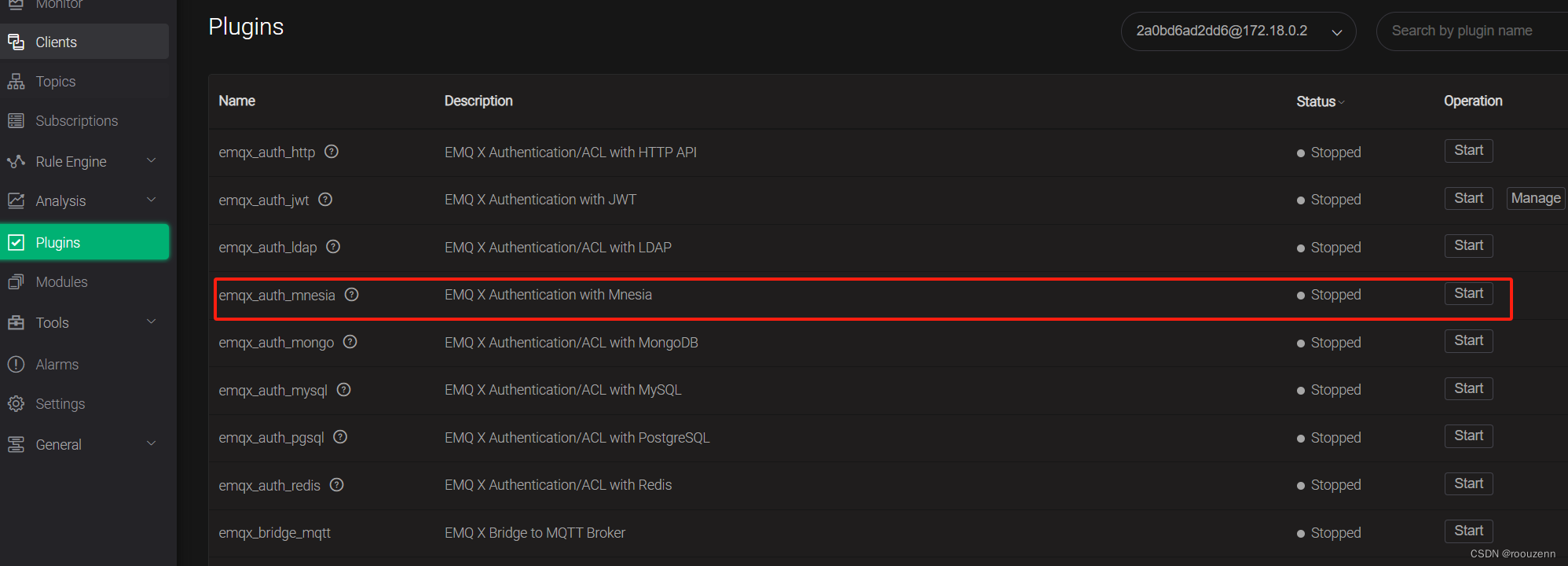Click the Analysis chart icon

click(16, 200)
